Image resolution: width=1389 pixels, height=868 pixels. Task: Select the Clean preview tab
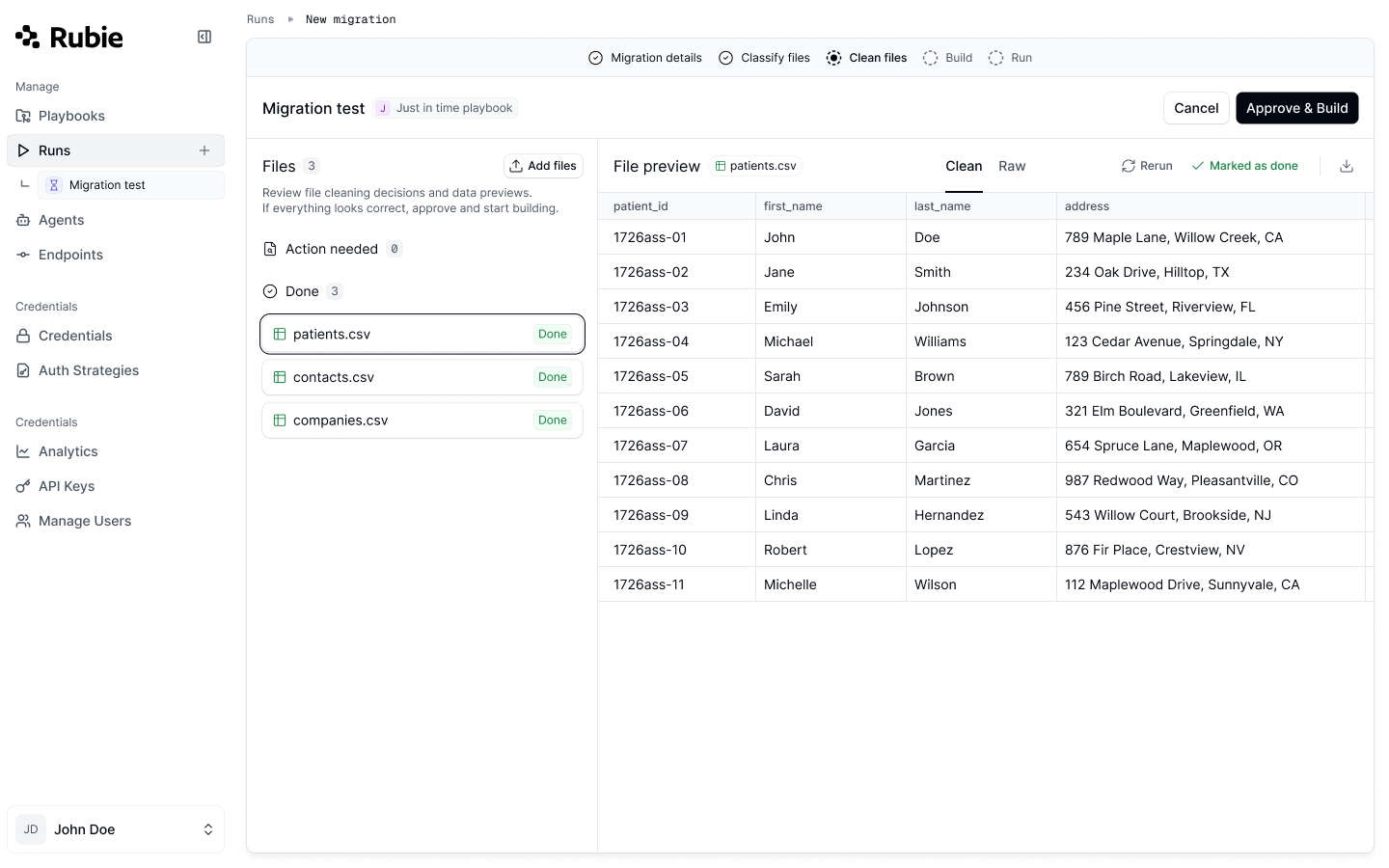click(x=964, y=166)
